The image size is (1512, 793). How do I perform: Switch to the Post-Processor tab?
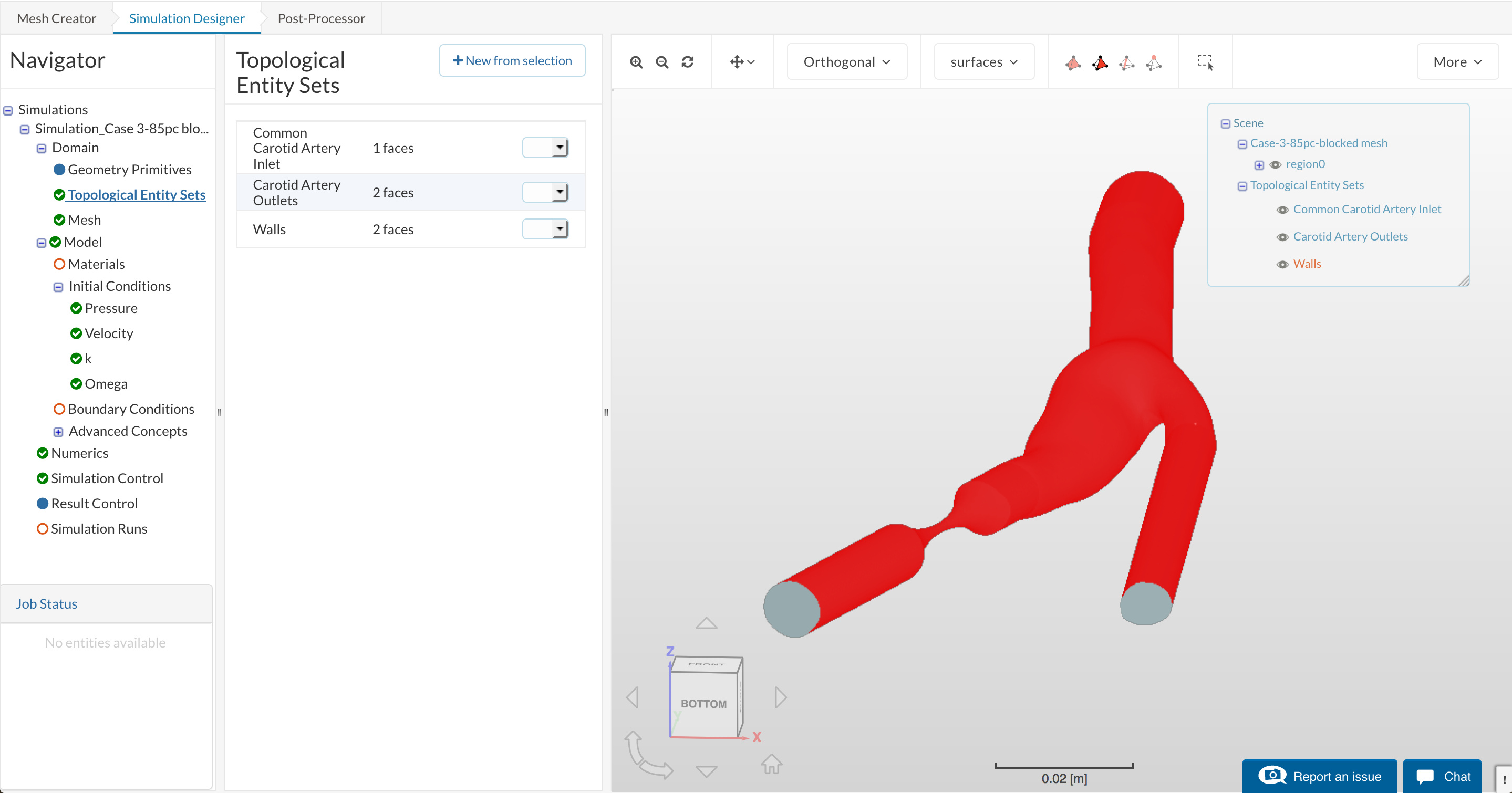tap(321, 18)
